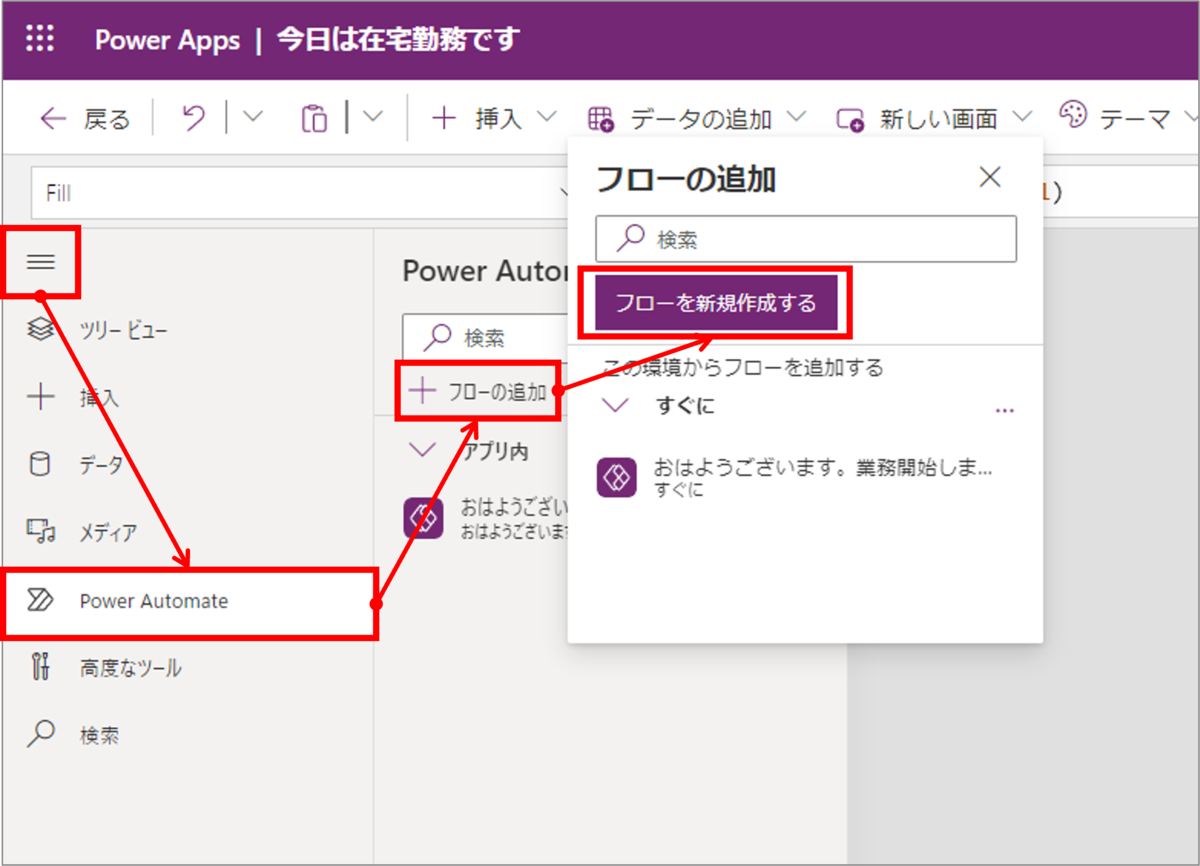Toggle the hamburger navigation menu
The height and width of the screenshot is (866, 1200).
coord(40,262)
